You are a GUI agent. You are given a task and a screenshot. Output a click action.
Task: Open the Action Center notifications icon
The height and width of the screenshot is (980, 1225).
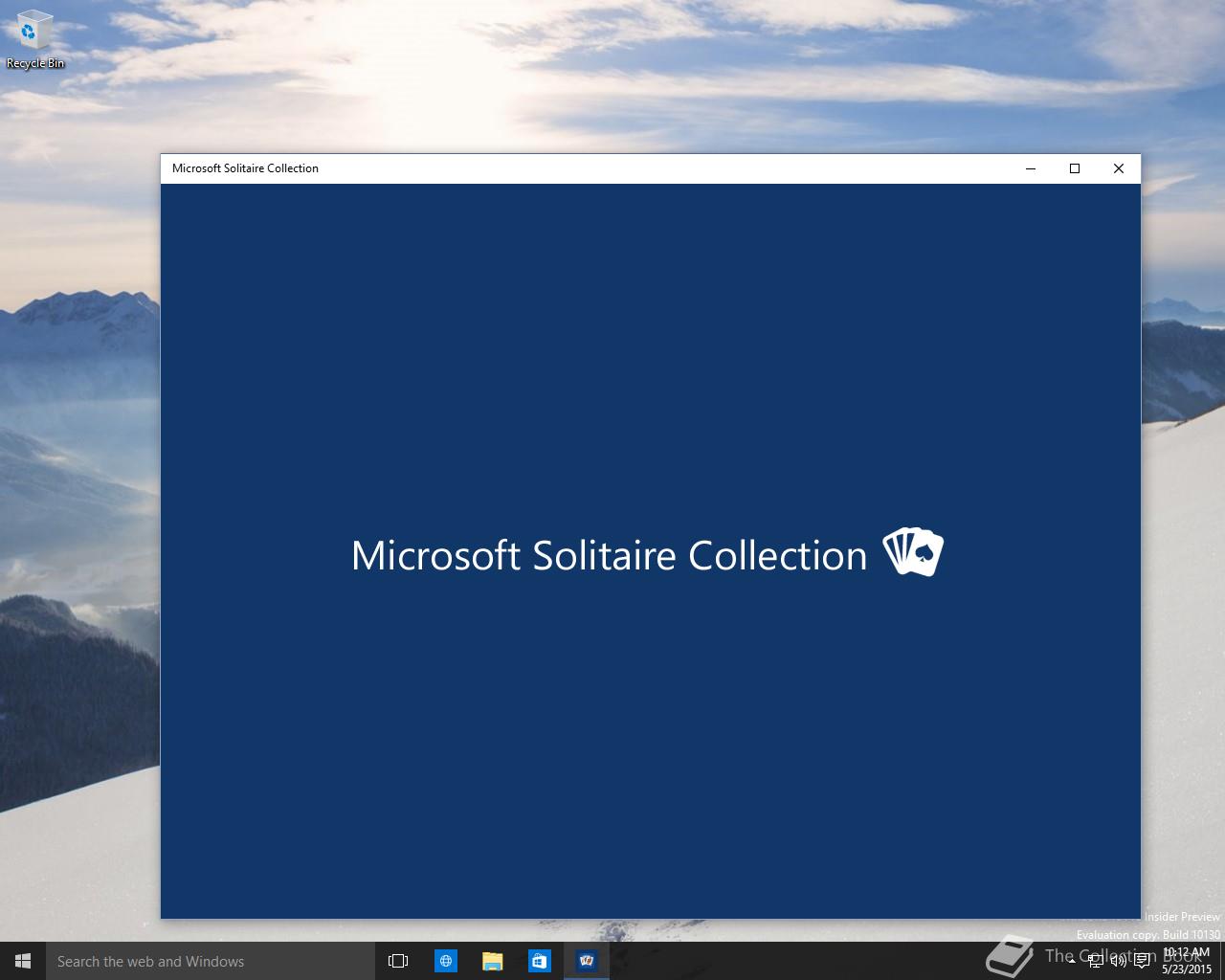[x=1142, y=961]
